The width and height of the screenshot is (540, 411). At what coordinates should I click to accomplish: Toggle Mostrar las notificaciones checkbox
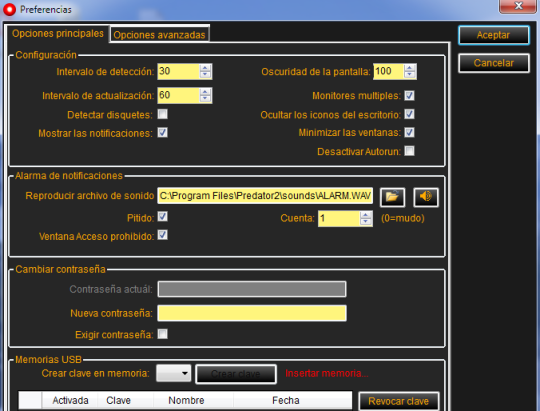point(163,133)
